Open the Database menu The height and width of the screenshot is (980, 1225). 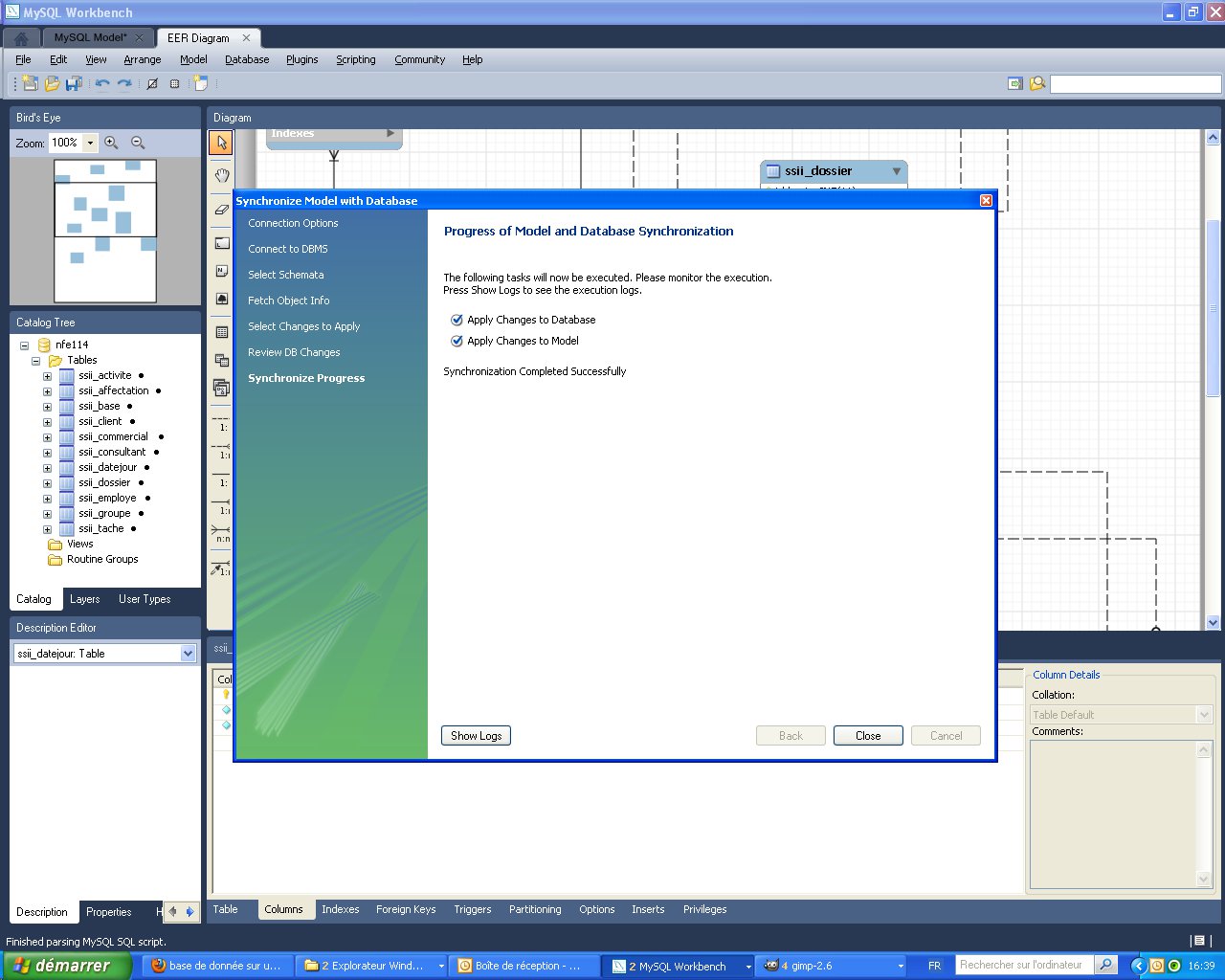point(247,59)
